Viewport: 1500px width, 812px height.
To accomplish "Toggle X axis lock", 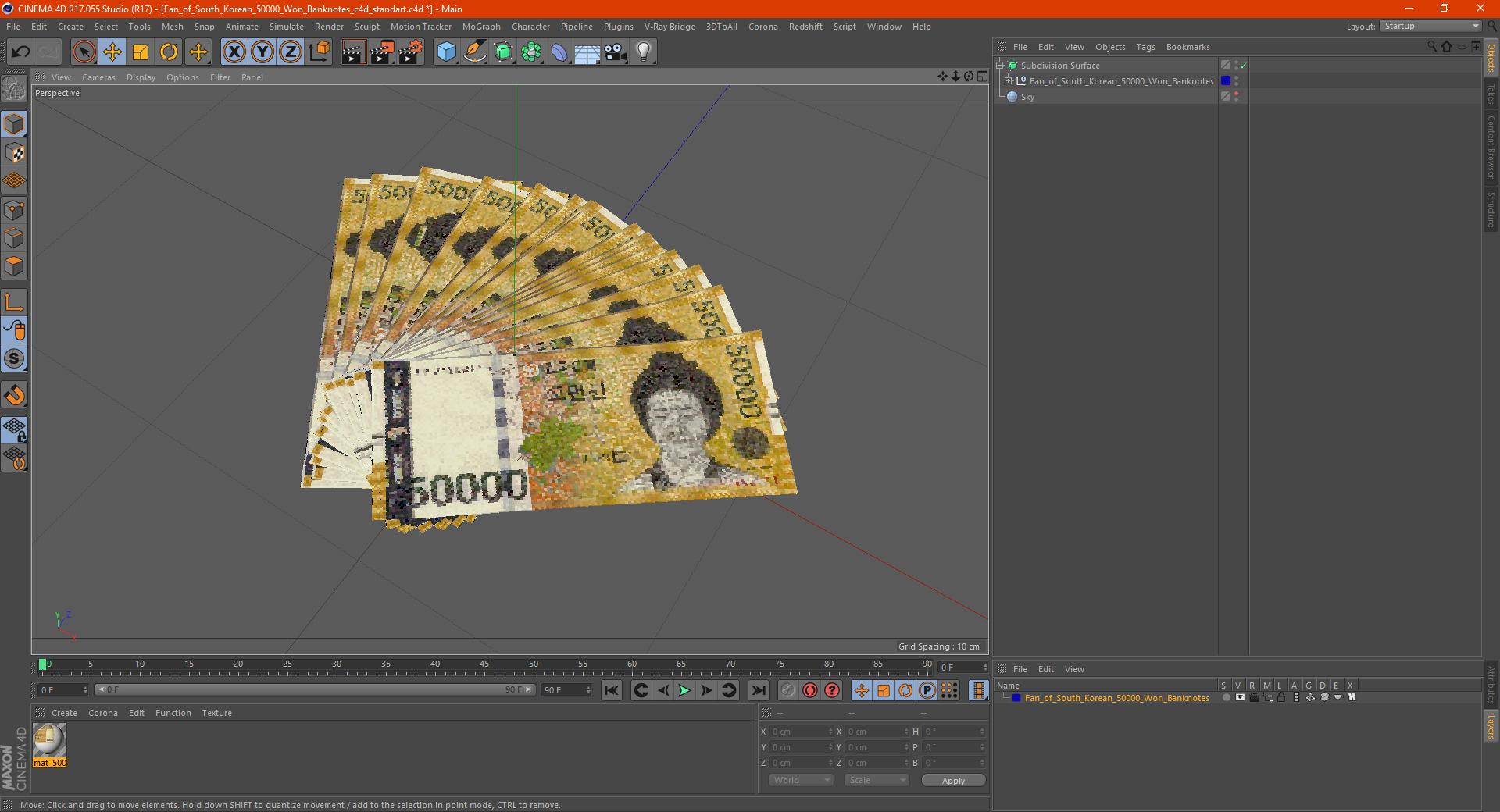I will click(234, 52).
